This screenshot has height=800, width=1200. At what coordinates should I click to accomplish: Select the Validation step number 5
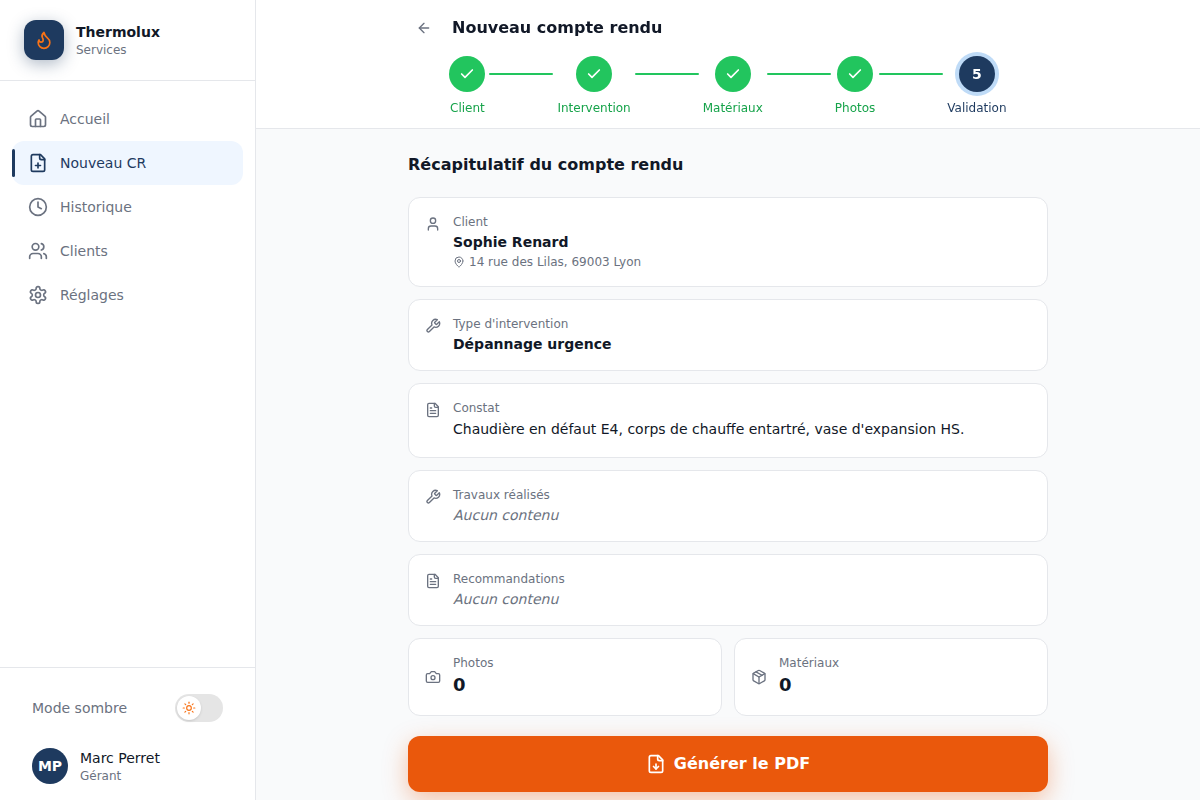click(x=977, y=74)
